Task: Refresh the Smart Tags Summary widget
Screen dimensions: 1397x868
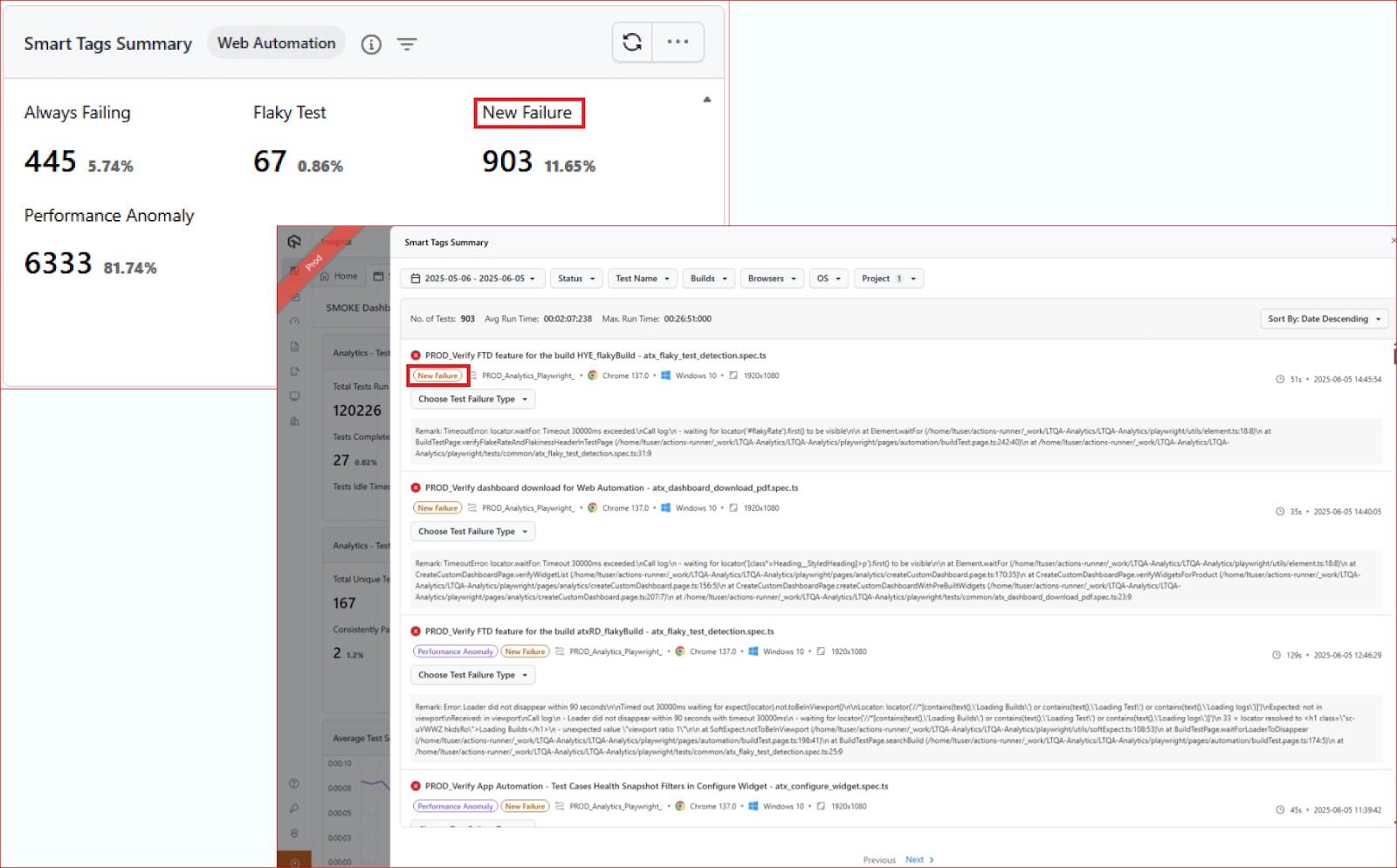Action: click(x=631, y=41)
